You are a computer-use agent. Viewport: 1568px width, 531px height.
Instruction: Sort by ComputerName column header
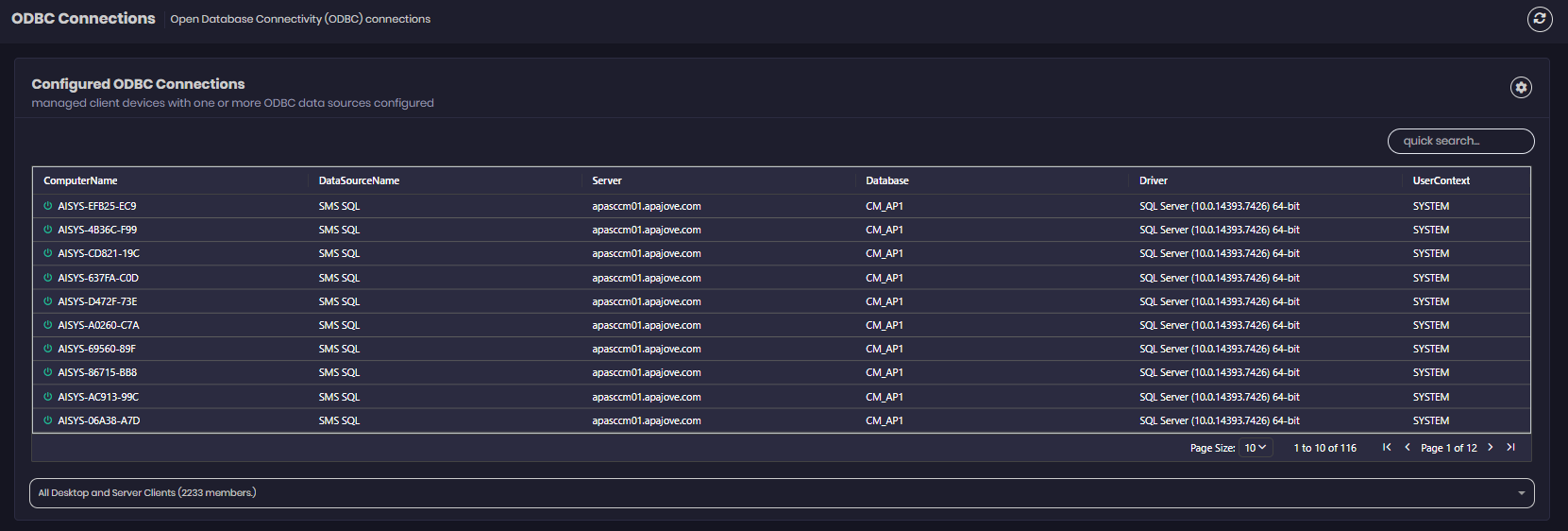click(80, 180)
